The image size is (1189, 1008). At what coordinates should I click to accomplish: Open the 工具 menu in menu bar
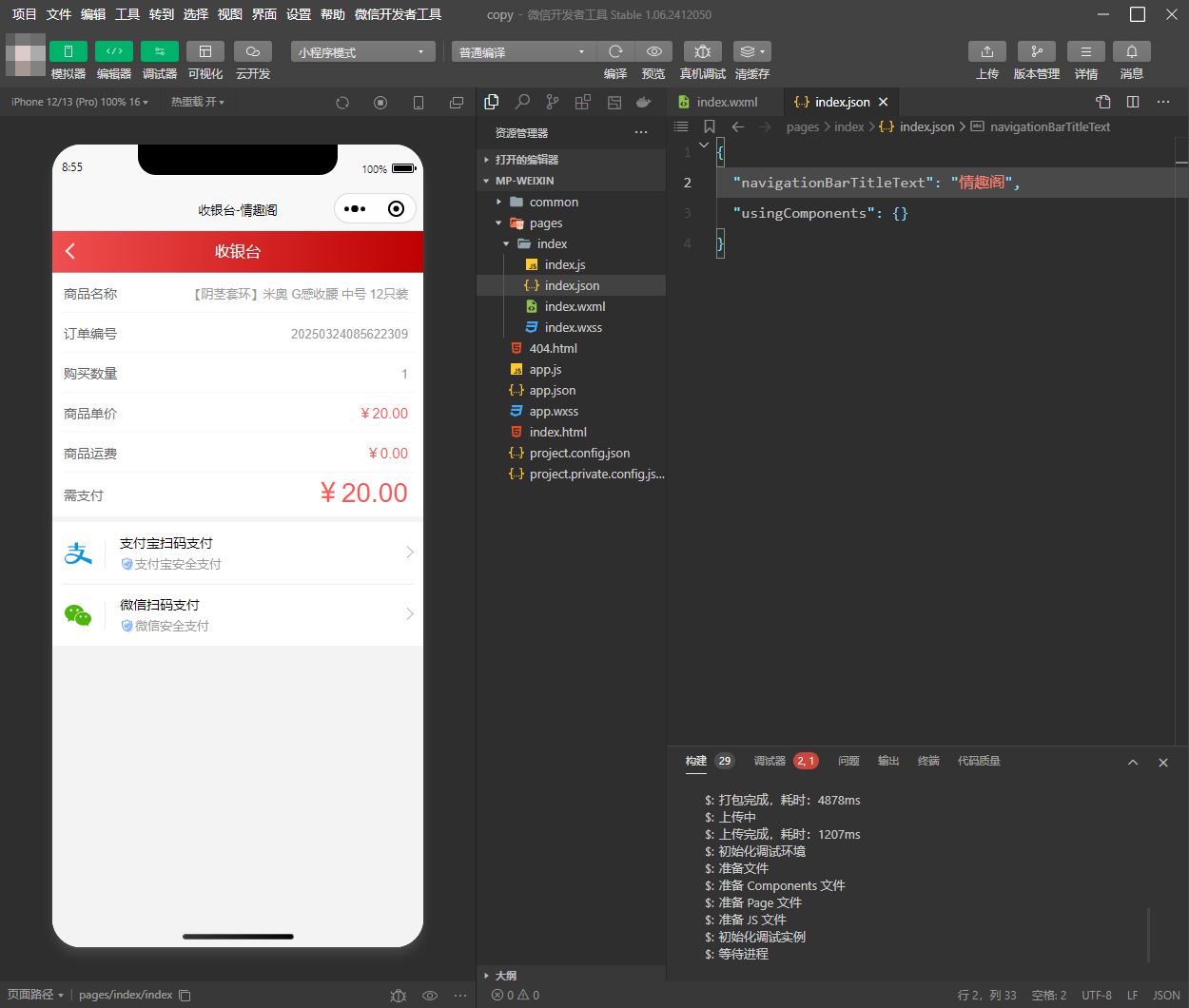pos(127,14)
